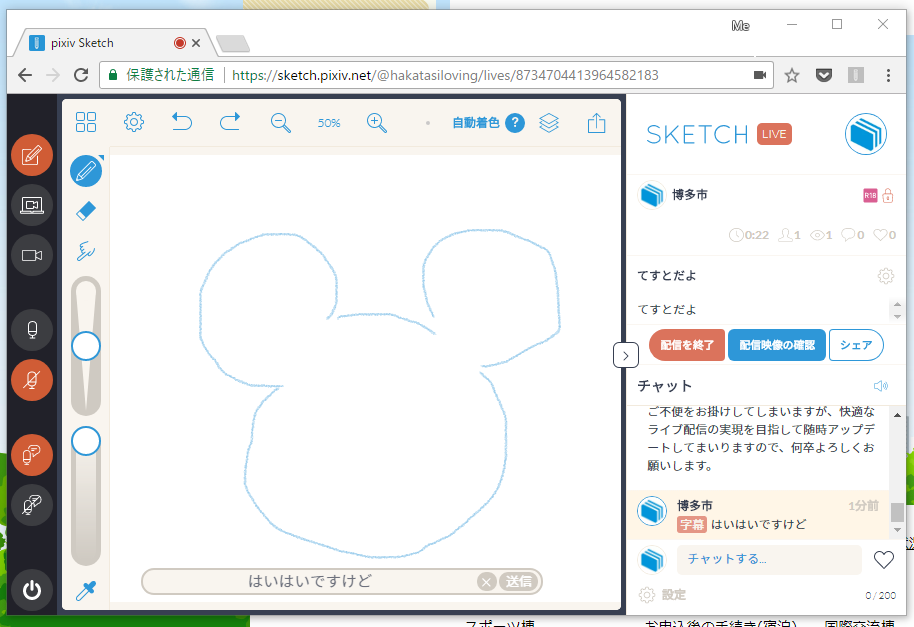Click the heart count in stream stats

click(884, 235)
